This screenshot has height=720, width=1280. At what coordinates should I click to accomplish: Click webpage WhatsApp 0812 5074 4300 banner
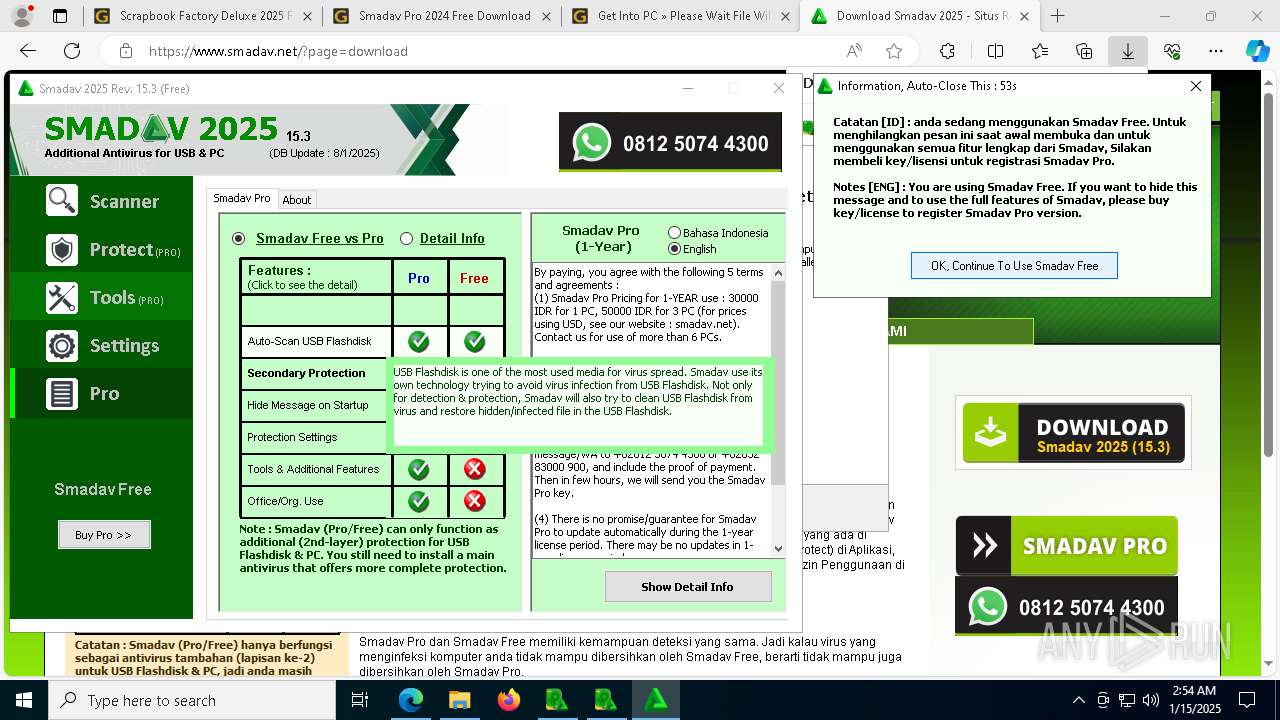click(x=1067, y=606)
